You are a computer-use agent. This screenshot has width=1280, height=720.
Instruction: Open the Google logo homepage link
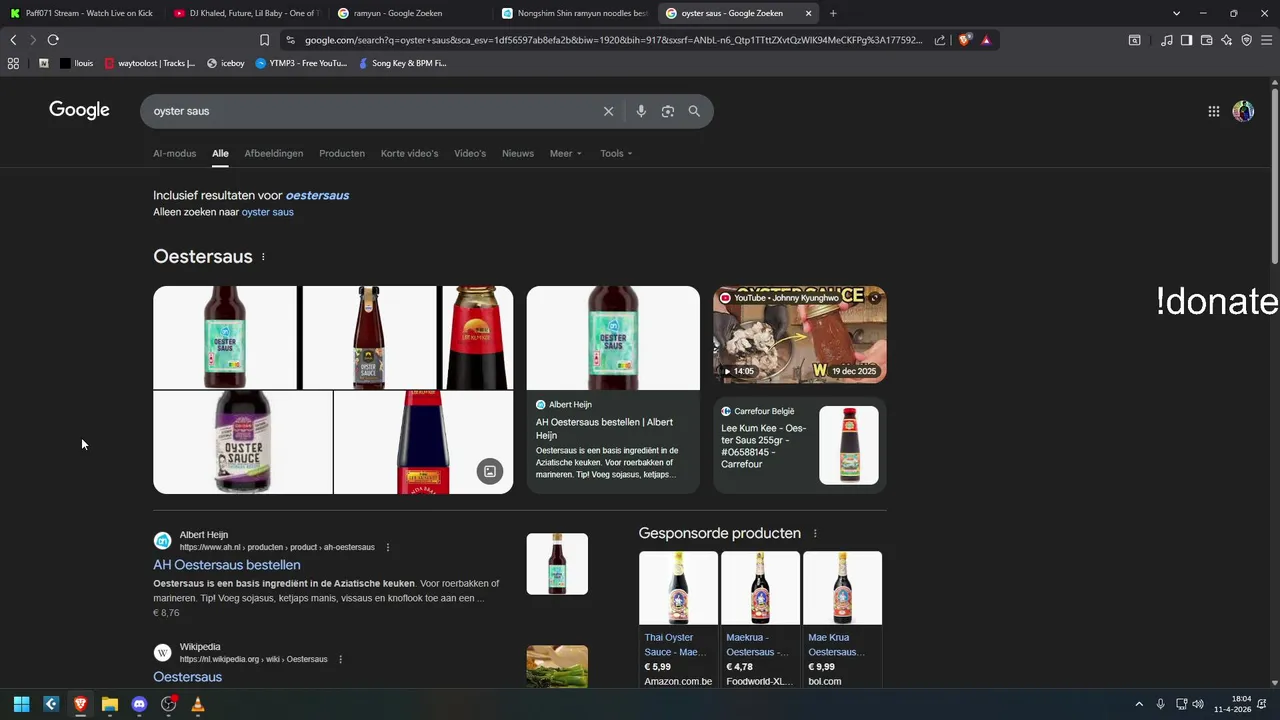[x=79, y=110]
